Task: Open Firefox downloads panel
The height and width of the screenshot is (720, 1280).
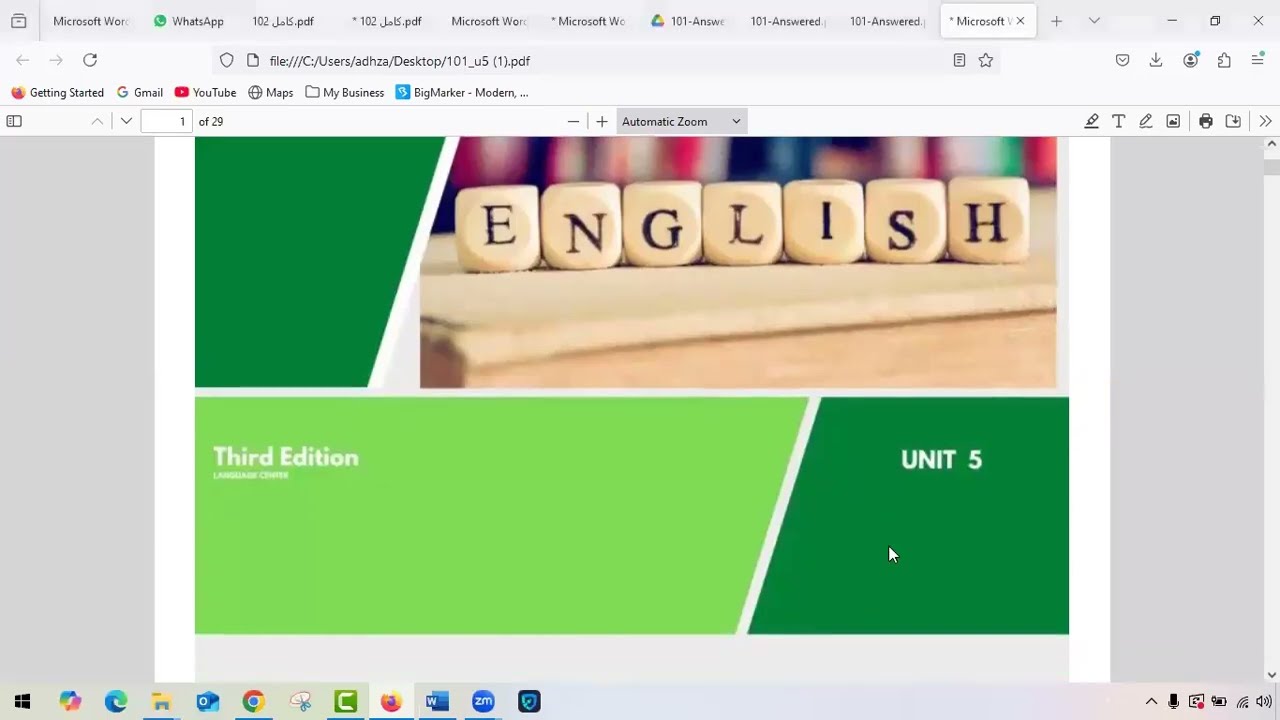Action: (1156, 60)
